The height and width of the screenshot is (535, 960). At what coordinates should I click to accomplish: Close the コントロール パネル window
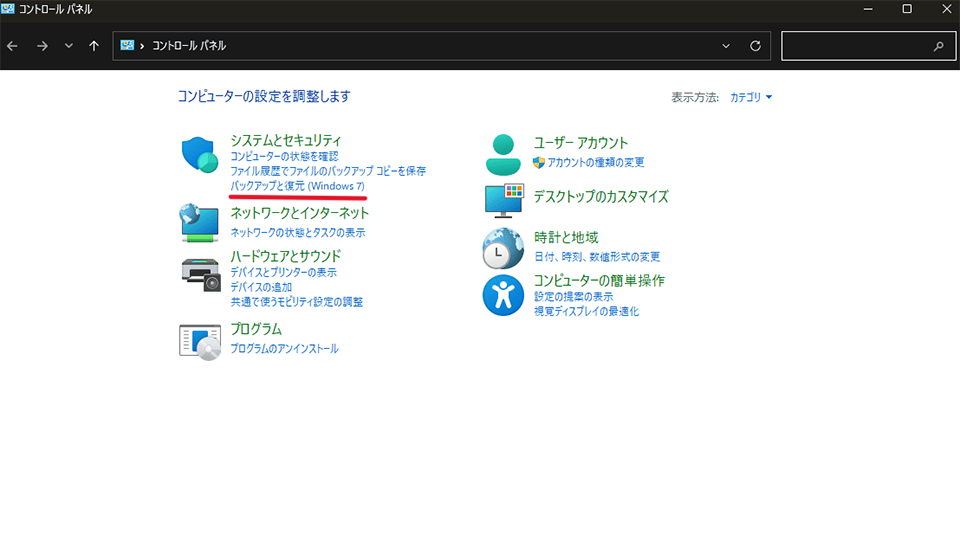click(x=946, y=9)
